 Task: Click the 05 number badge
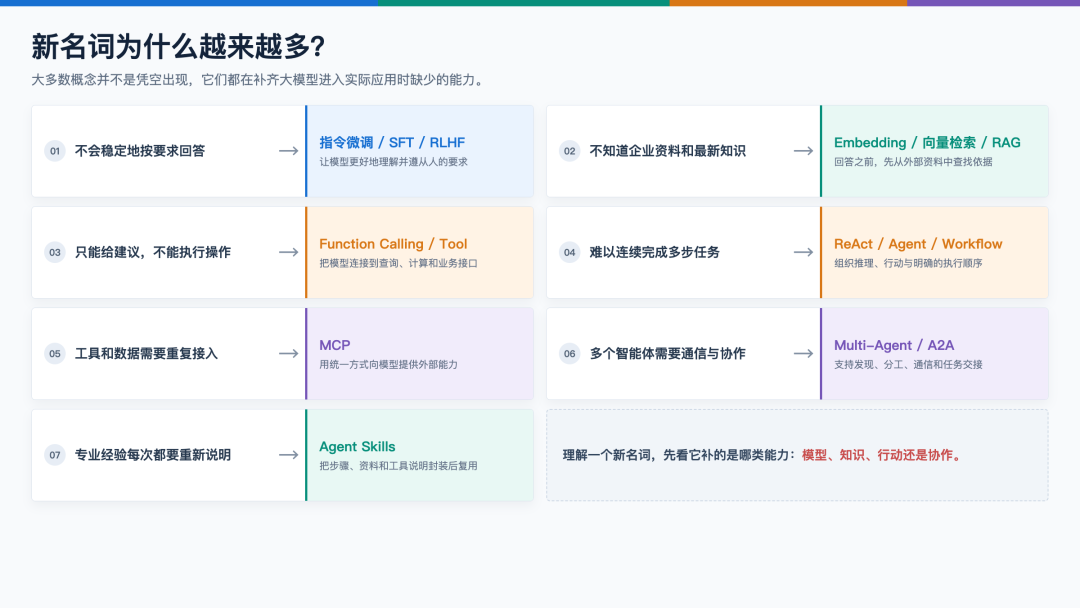click(54, 353)
